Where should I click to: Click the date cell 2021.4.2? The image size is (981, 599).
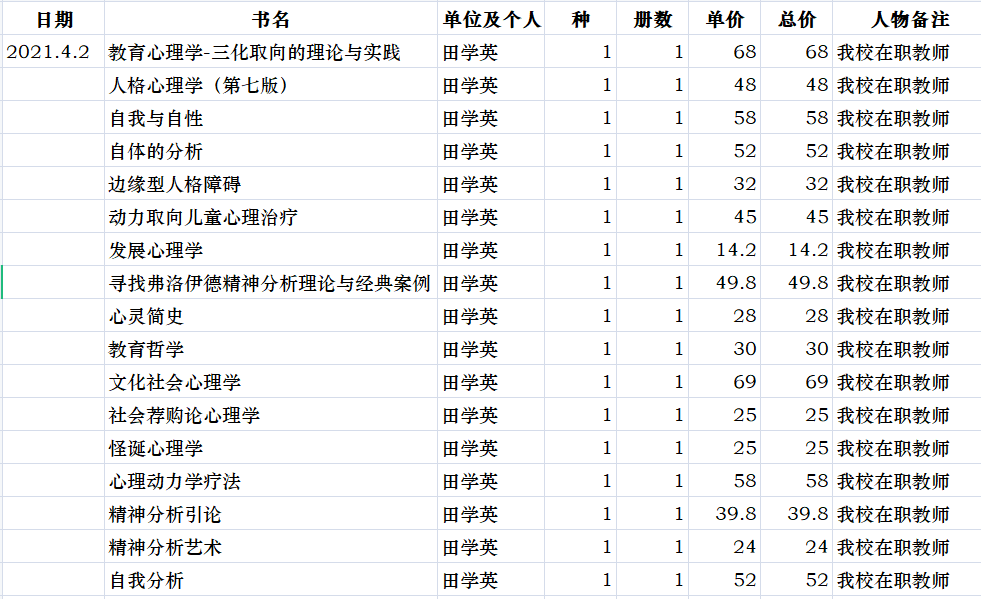[x=53, y=51]
